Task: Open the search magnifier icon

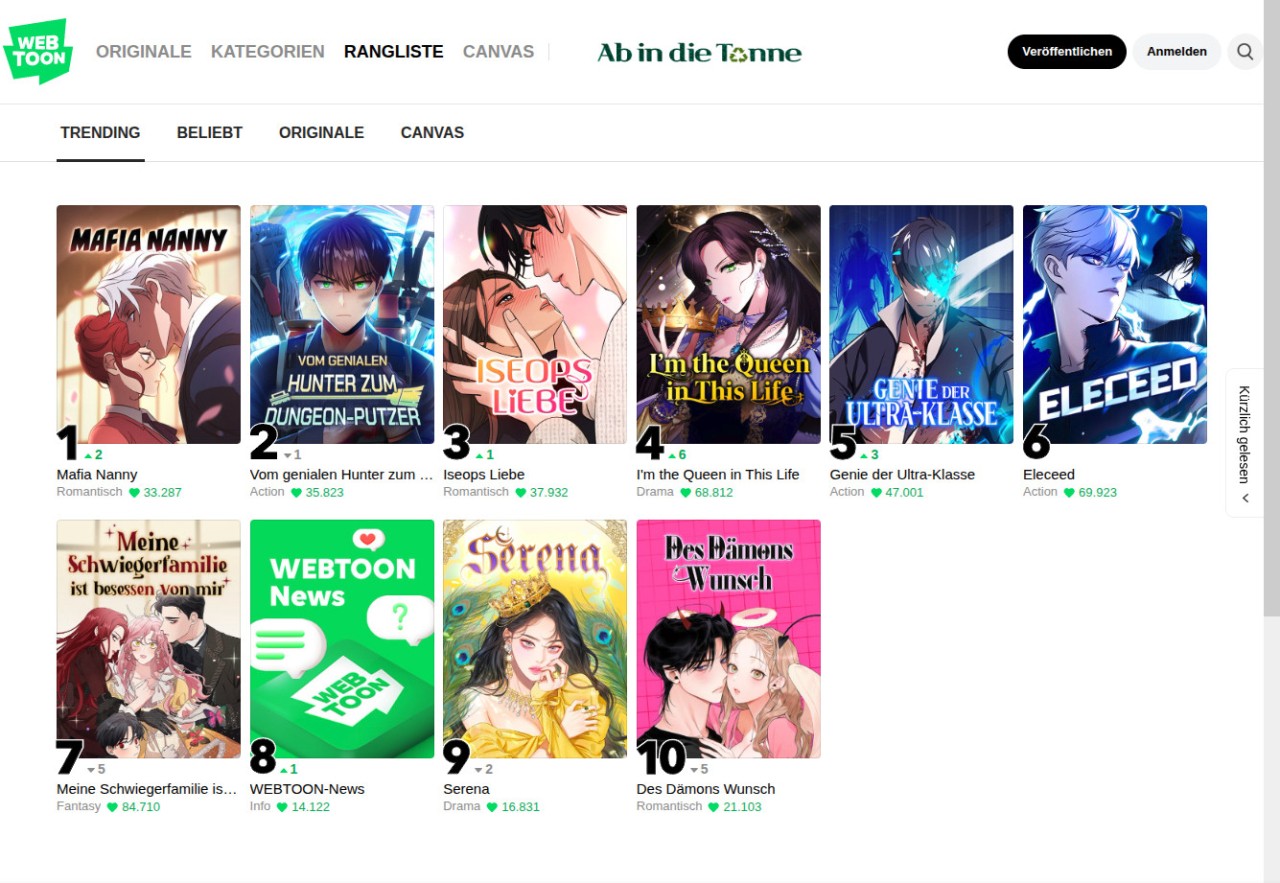Action: point(1244,51)
